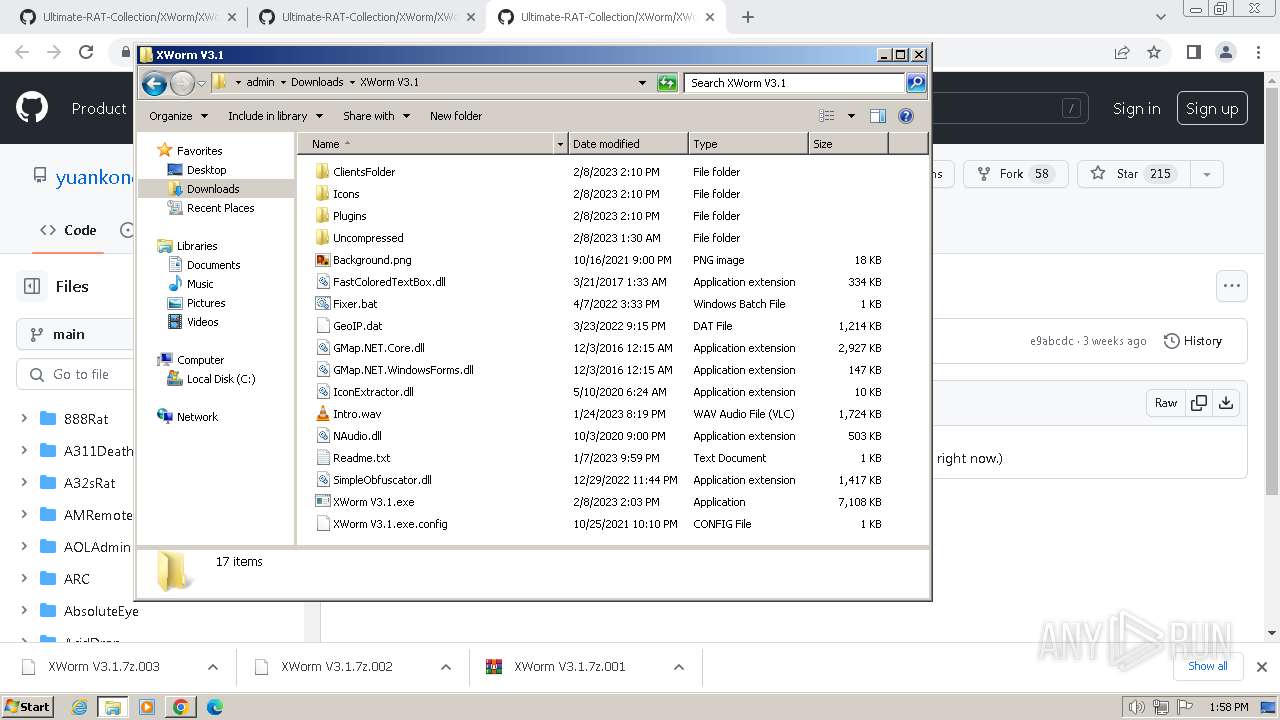The image size is (1280, 720).
Task: Open History link on GitHub
Action: tap(1193, 341)
